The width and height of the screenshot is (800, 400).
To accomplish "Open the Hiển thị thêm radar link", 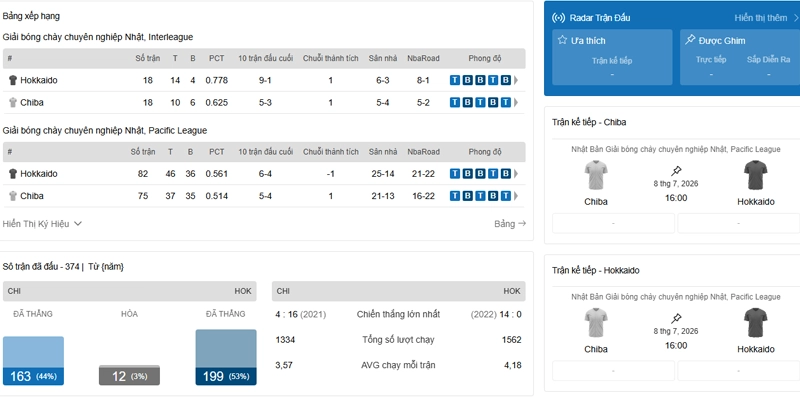I will tap(766, 18).
